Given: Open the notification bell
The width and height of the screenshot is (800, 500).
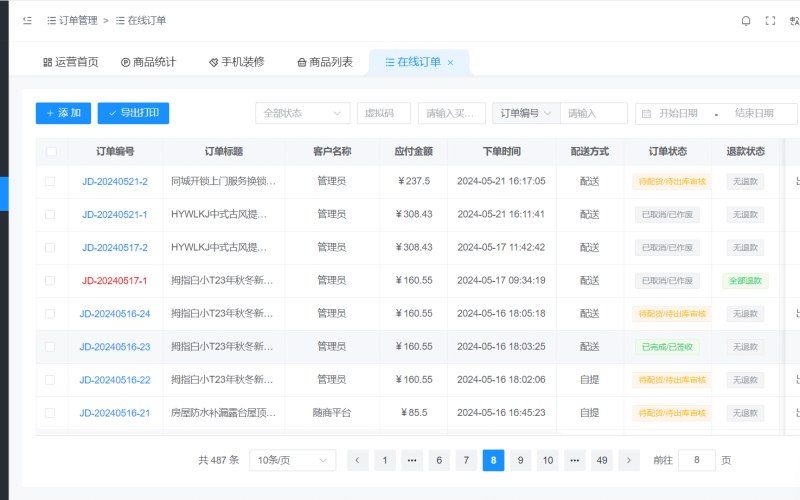Looking at the screenshot, I should pyautogui.click(x=746, y=20).
